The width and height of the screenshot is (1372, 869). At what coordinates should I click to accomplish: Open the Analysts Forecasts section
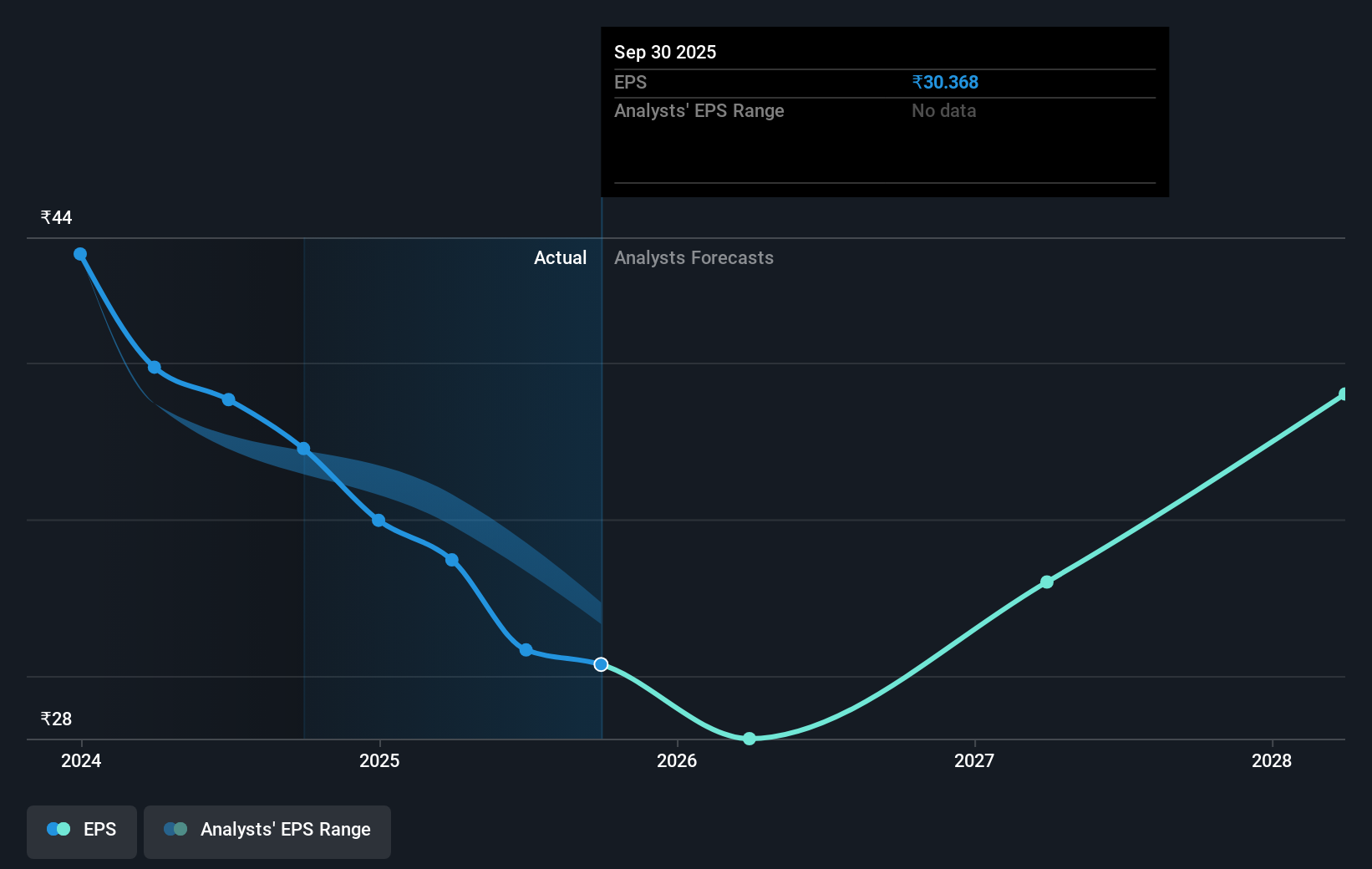pyautogui.click(x=694, y=257)
